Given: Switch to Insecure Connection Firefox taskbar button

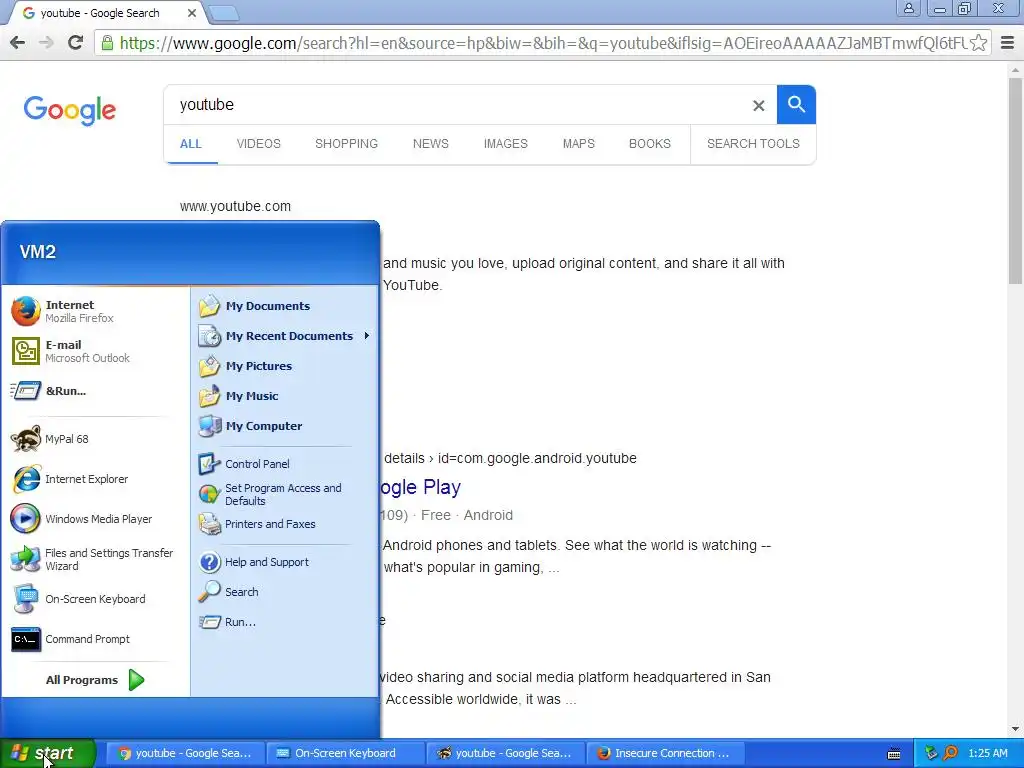Looking at the screenshot, I should pos(665,753).
